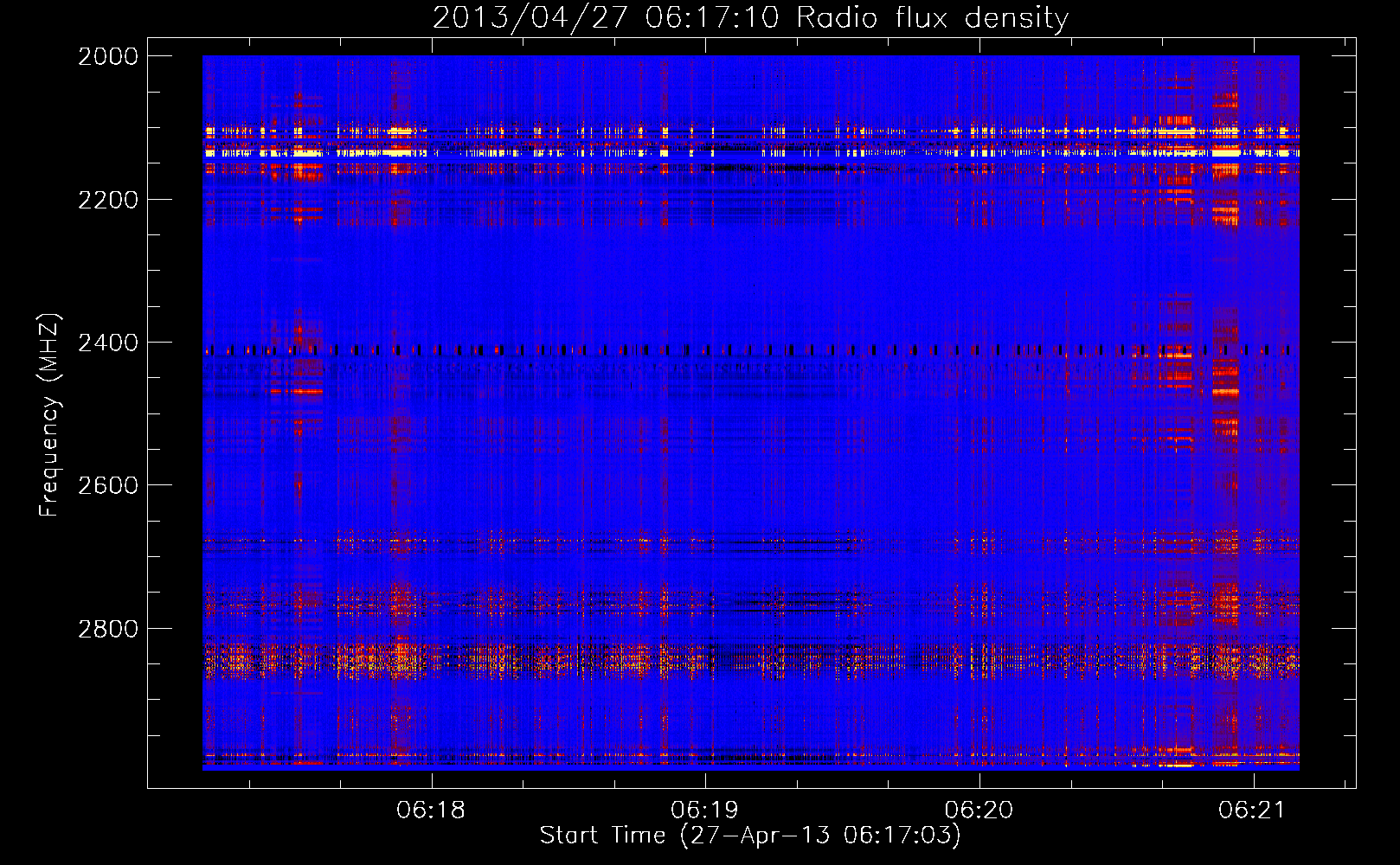Click the 06:18 time tick label

(x=431, y=811)
